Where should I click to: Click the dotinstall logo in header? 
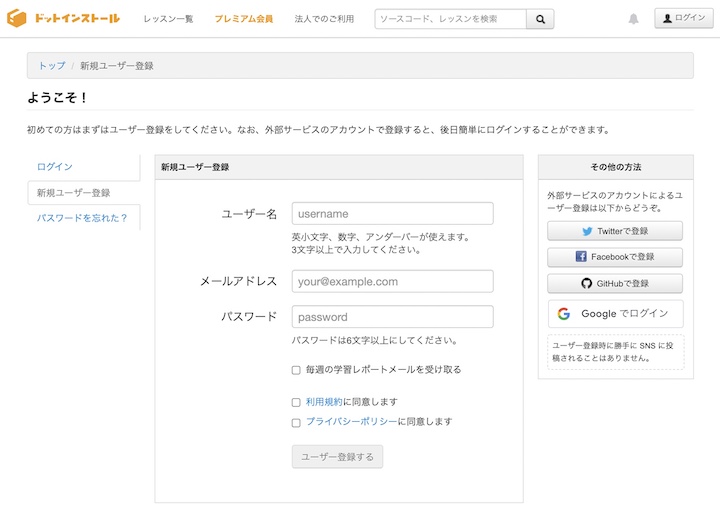[63, 18]
